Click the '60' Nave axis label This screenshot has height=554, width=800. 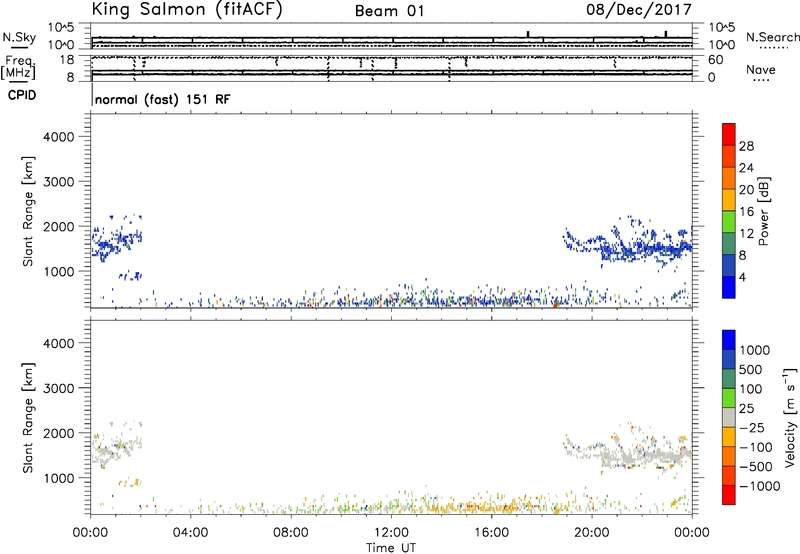(x=715, y=60)
